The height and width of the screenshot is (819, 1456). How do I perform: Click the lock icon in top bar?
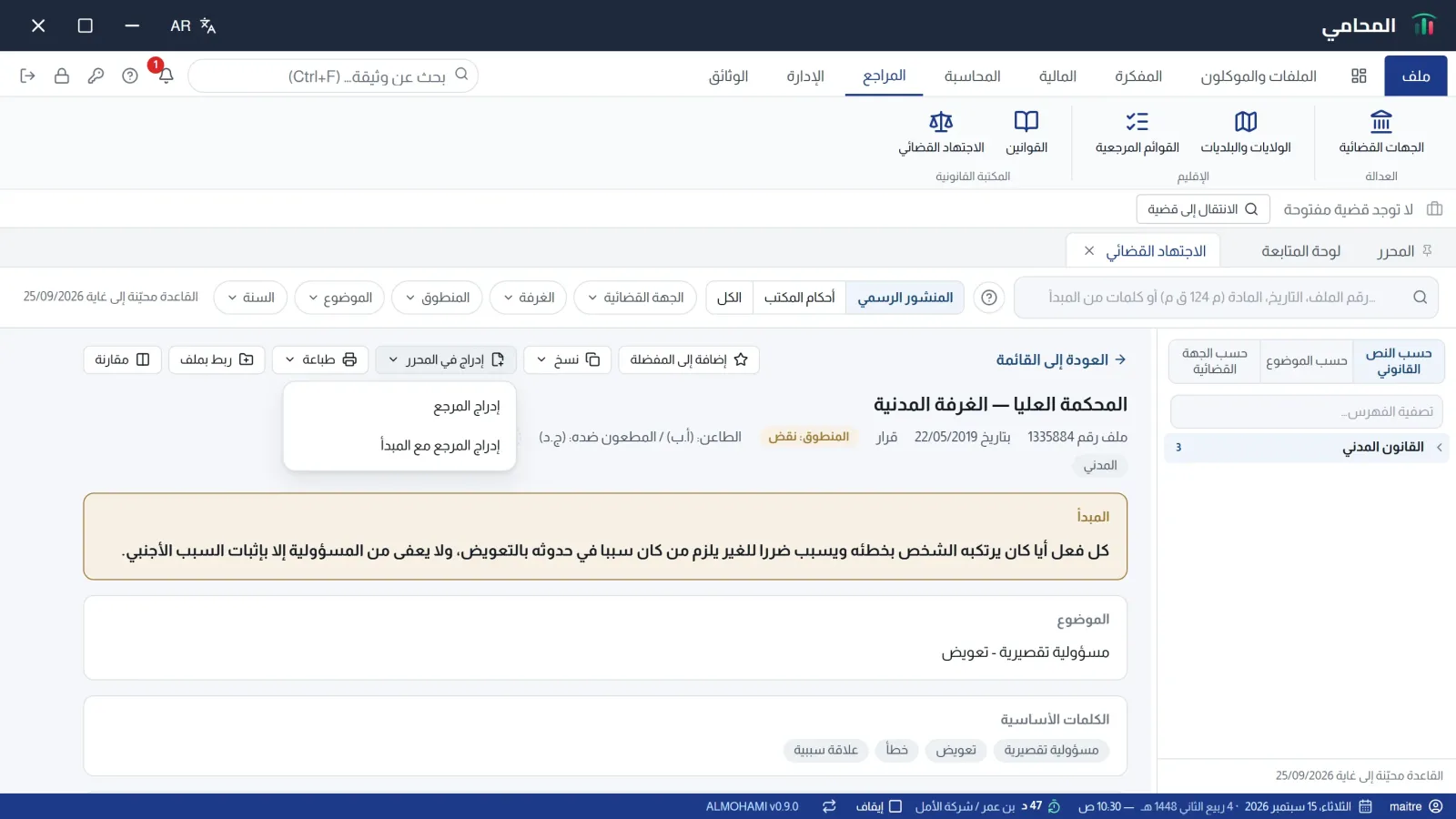(61, 76)
